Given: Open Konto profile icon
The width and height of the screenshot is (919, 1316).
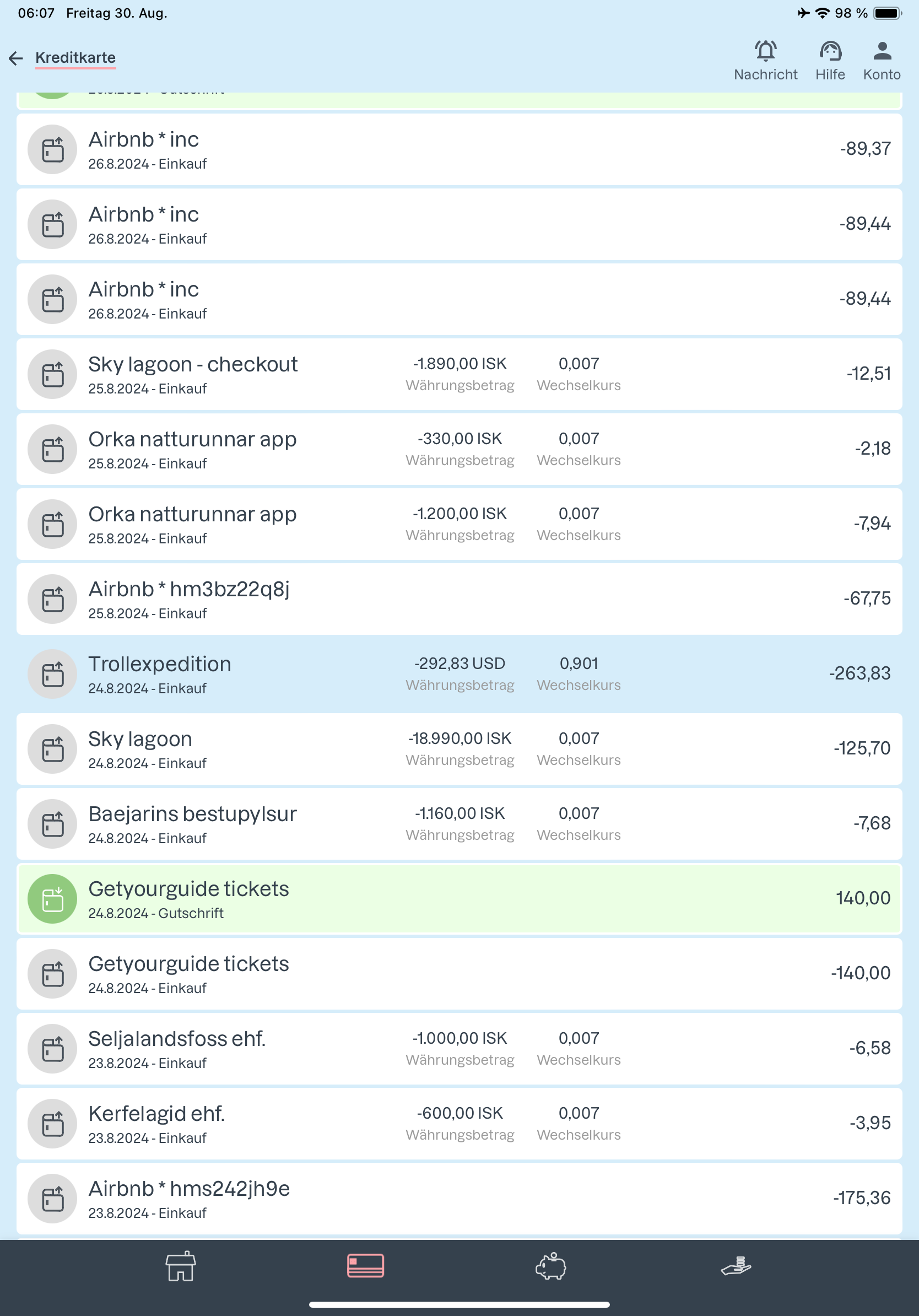Looking at the screenshot, I should tap(882, 61).
